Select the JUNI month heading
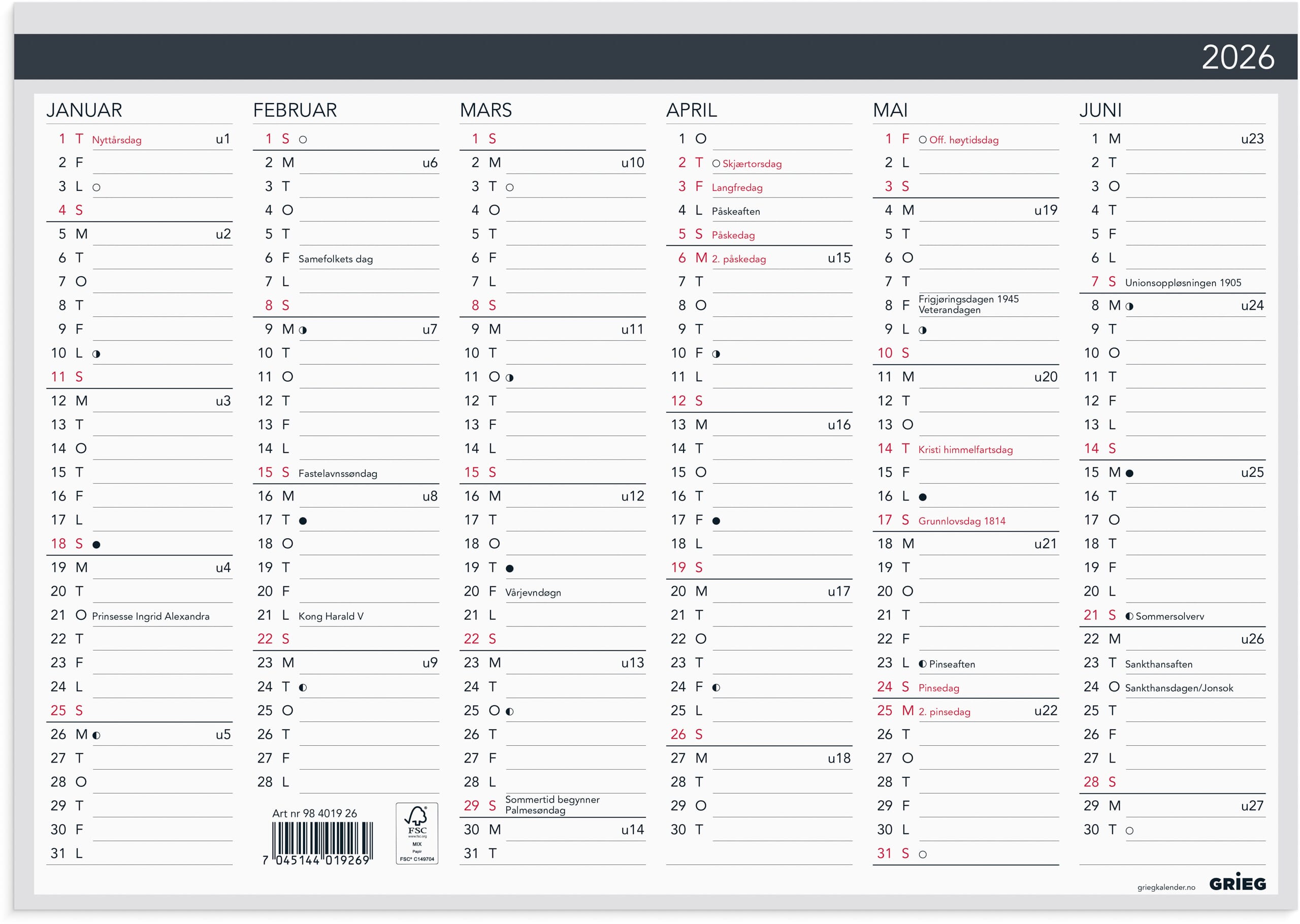 point(1100,110)
